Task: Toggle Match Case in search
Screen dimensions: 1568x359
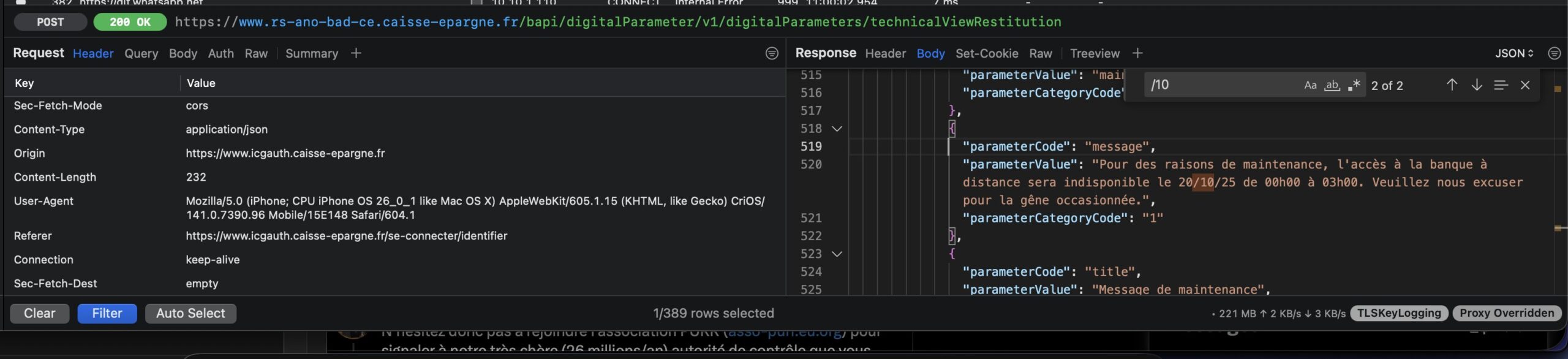Action: coord(1310,85)
